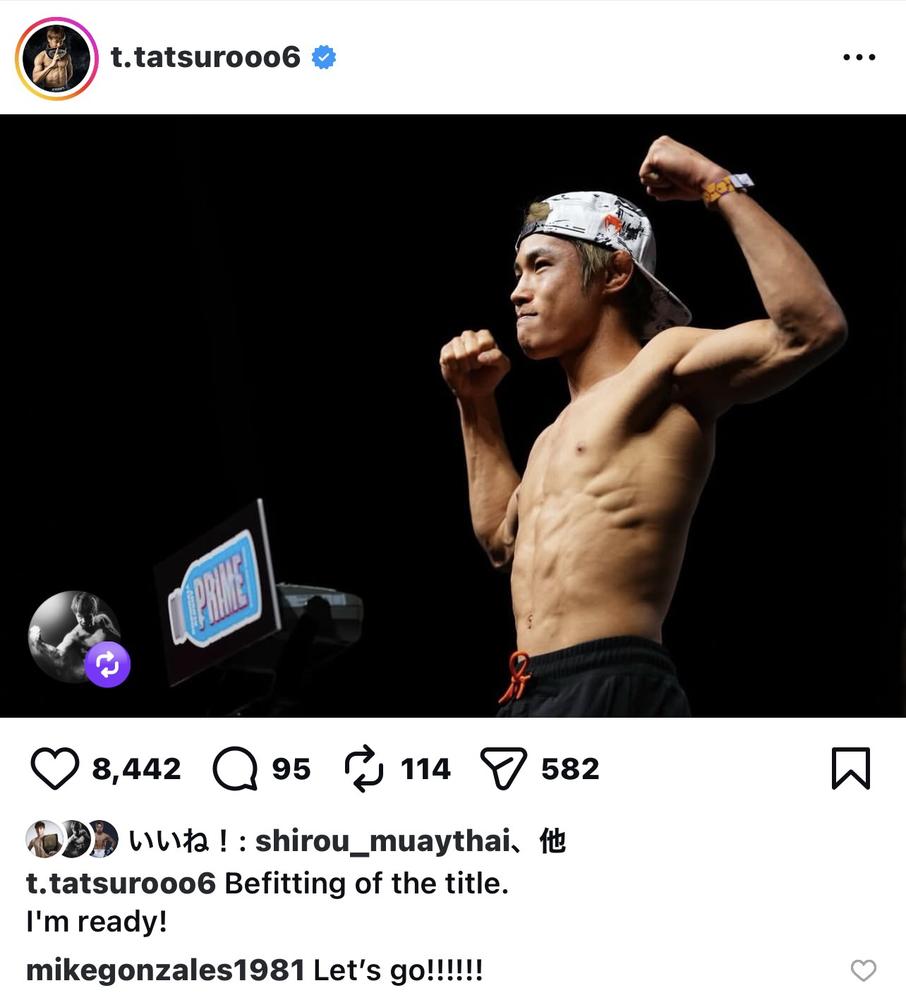Open mikegonzales1981 commenter profile
Screen dimensions: 906x1000
click(x=166, y=970)
